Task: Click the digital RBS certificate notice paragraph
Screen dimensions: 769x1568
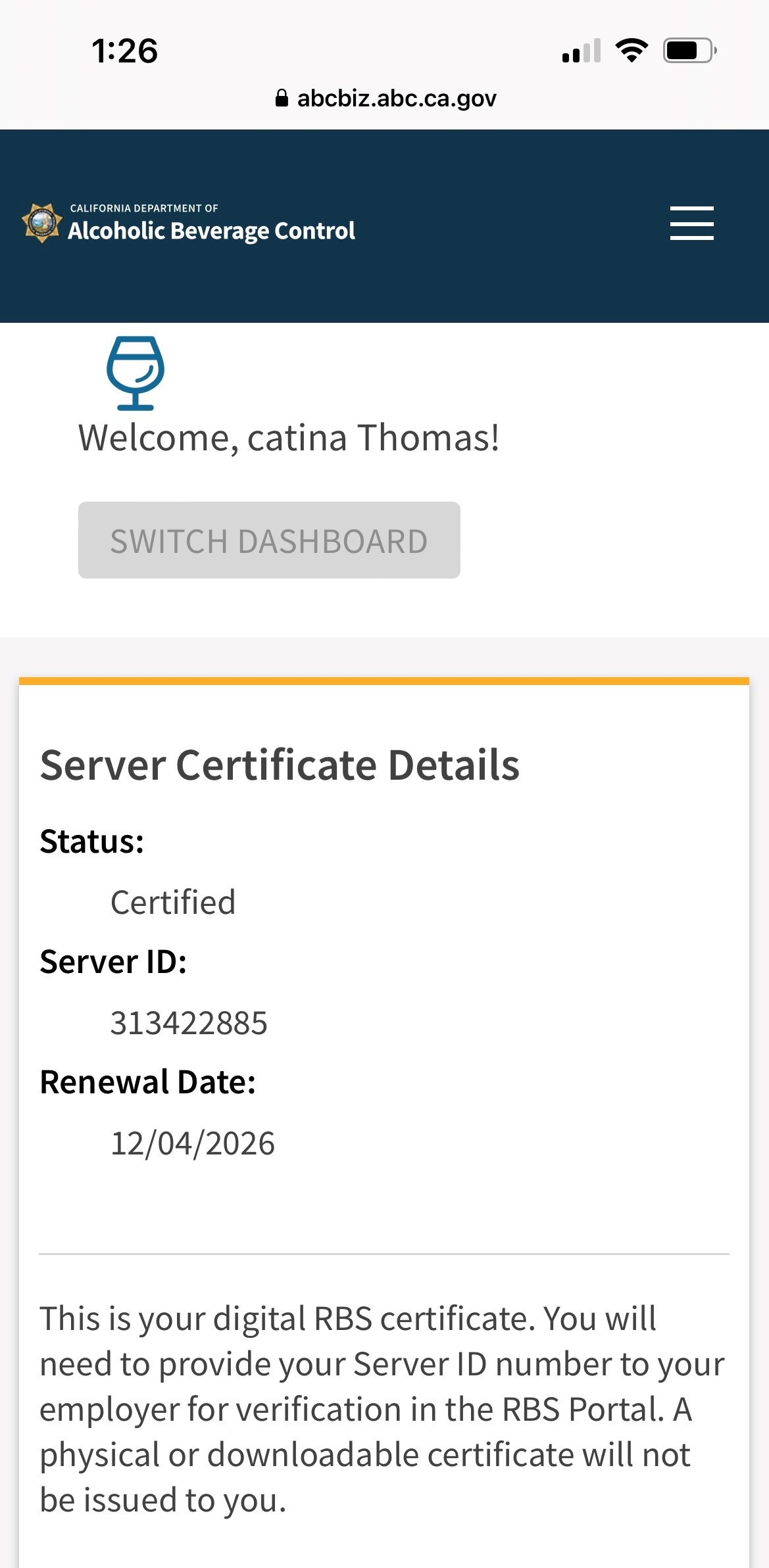Action: (x=382, y=1409)
